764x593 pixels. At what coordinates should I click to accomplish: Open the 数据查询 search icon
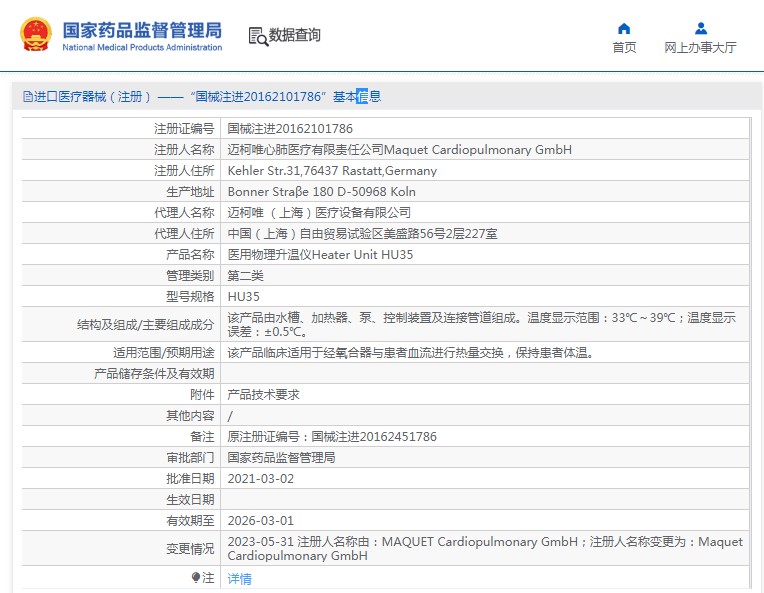coord(258,36)
